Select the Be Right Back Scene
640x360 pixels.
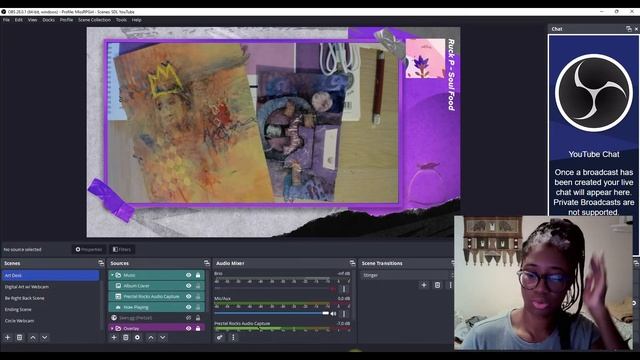pos(51,298)
